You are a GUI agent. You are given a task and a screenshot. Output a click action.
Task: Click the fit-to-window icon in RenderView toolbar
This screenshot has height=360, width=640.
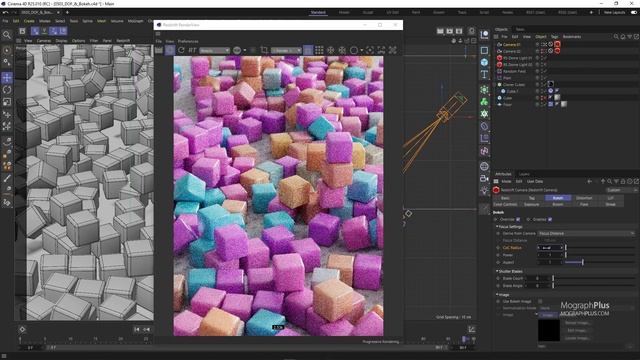[x=381, y=50]
